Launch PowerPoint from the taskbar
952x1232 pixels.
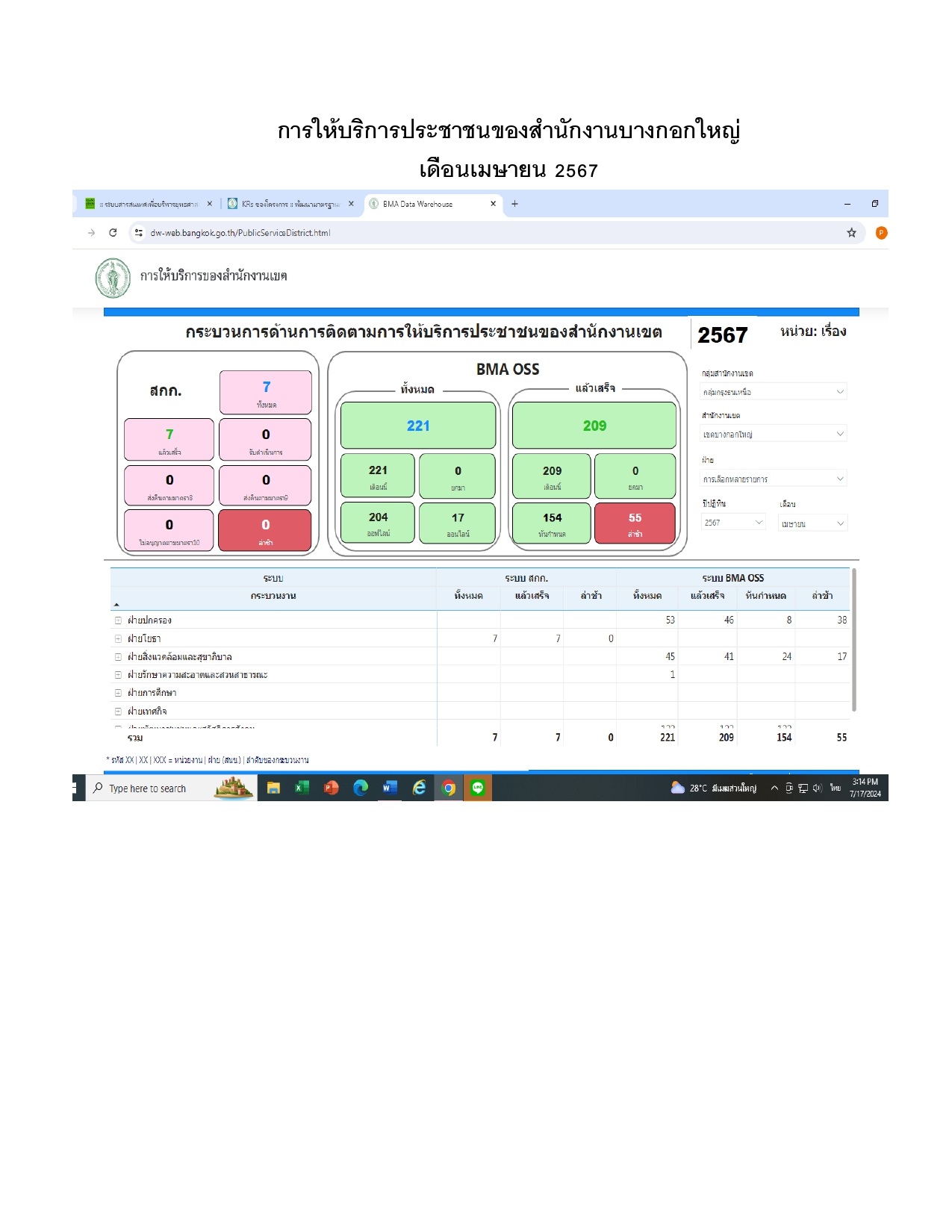(x=332, y=788)
